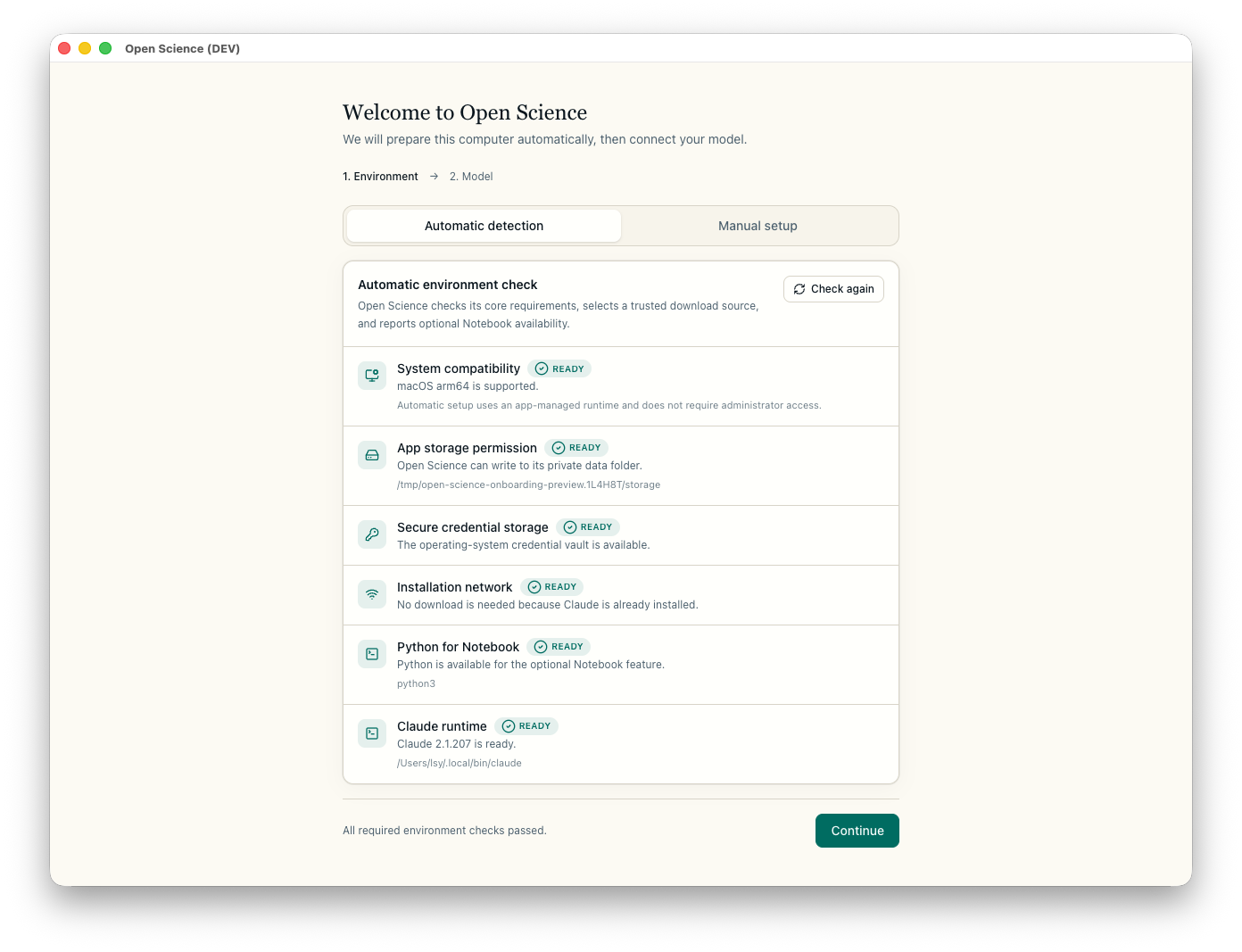
Task: Click the Claude runtime terminal icon
Action: (372, 733)
